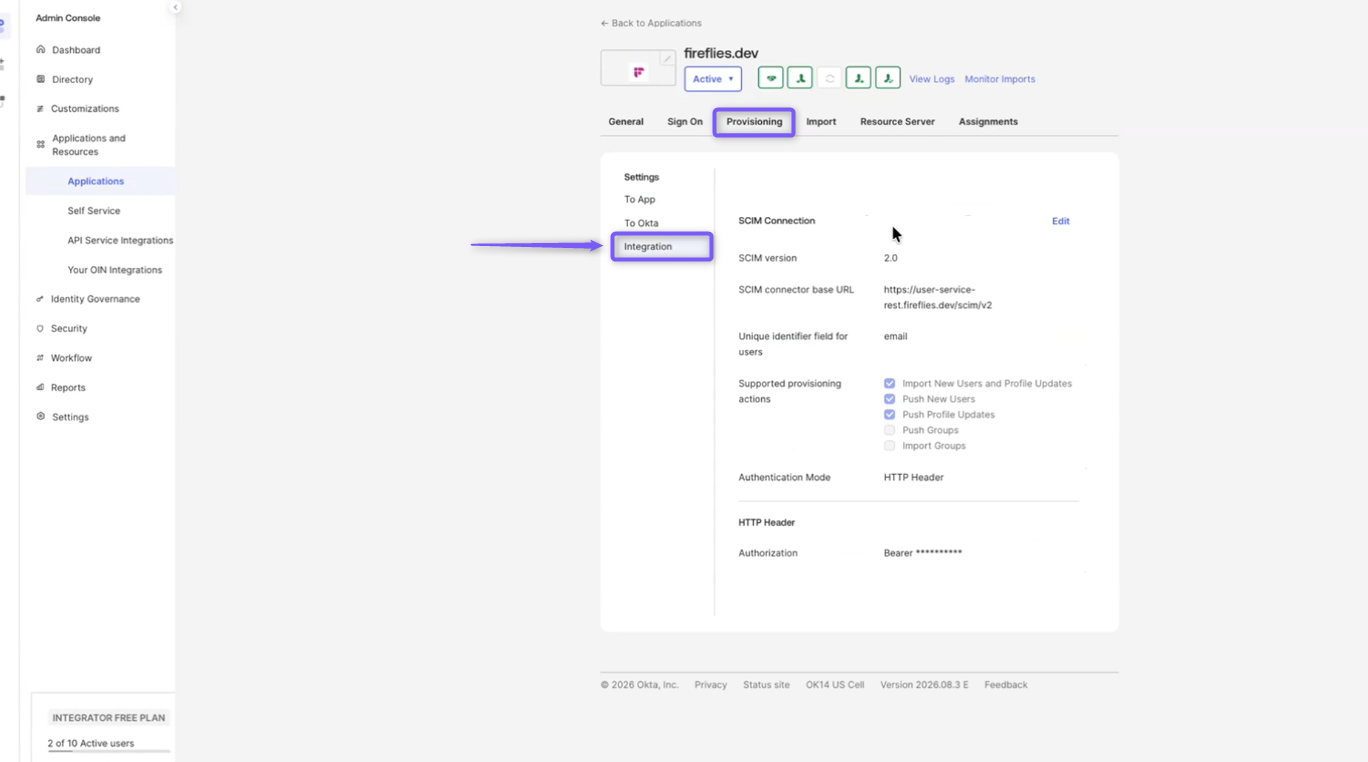Image resolution: width=1368 pixels, height=762 pixels.
Task: Click the masked Bearer authorization value
Action: coord(923,553)
